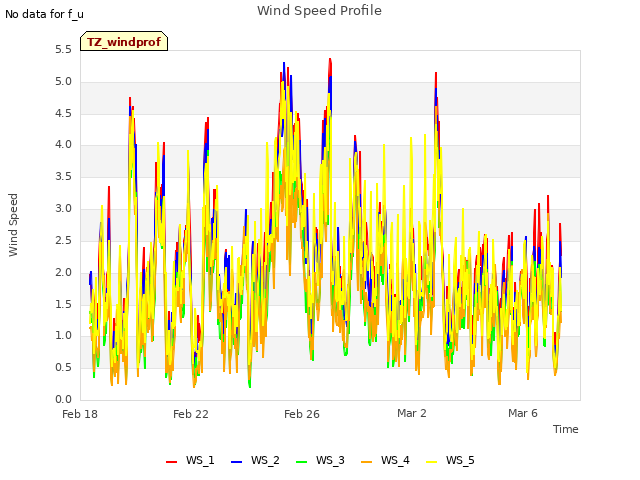
Task: Click the Feb 22 x-axis tick label
Action: click(x=191, y=414)
